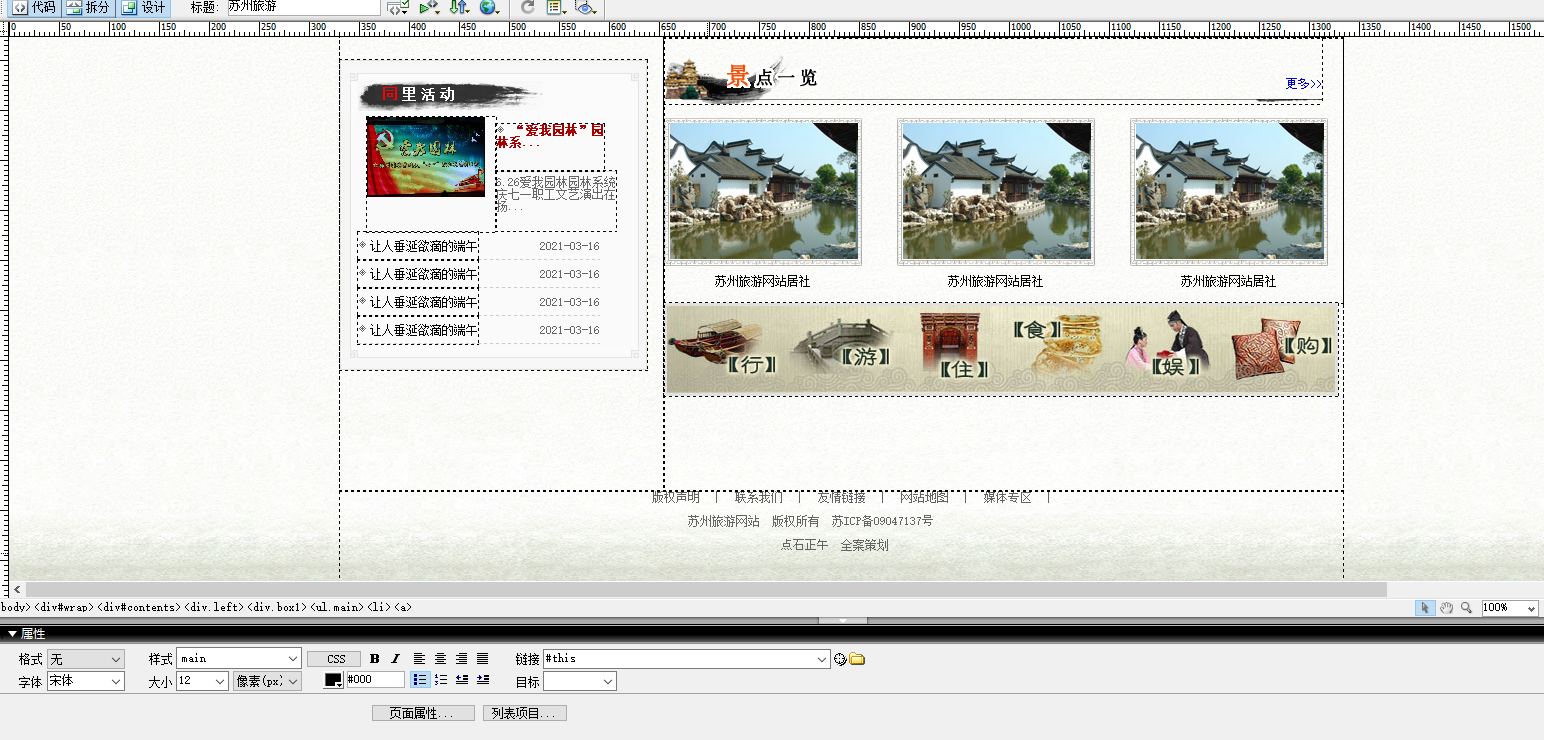Browse for link file with folder icon

[857, 659]
